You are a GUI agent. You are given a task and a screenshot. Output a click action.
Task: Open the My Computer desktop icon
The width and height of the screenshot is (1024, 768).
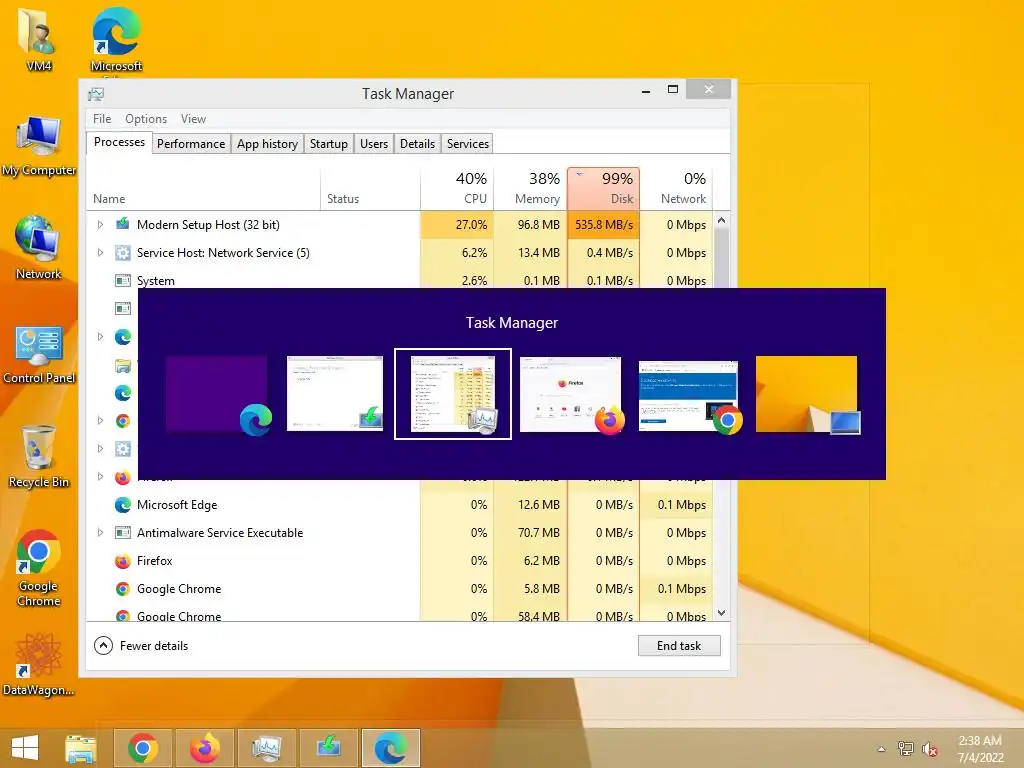pyautogui.click(x=39, y=146)
